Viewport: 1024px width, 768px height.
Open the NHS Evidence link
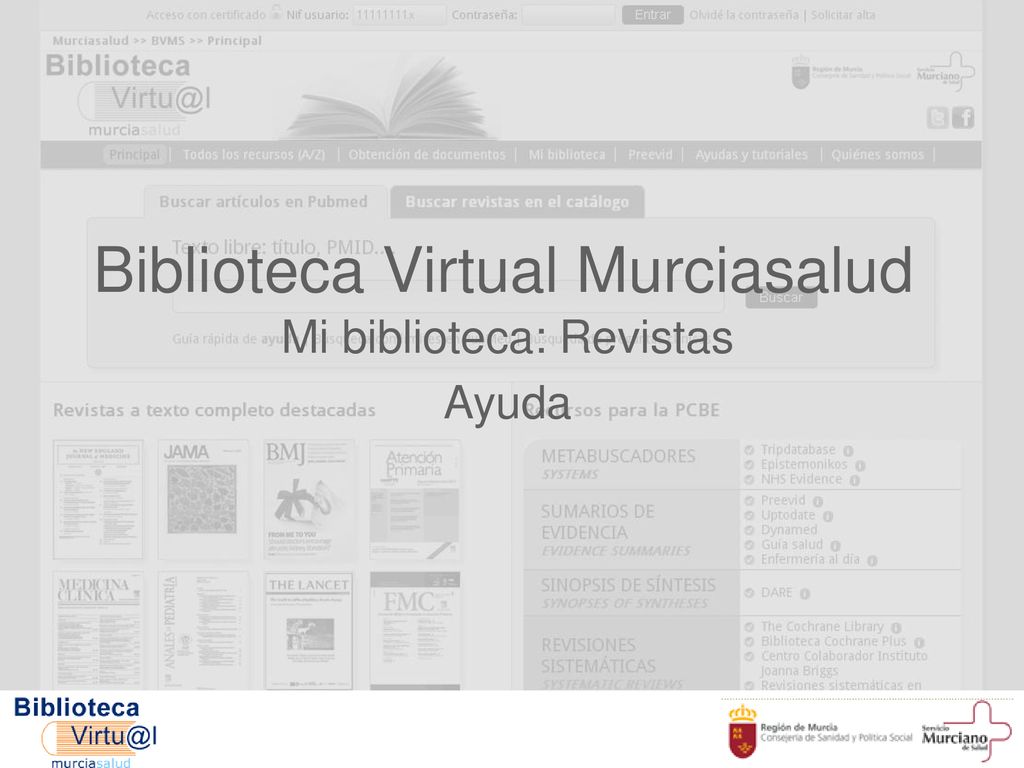point(801,479)
